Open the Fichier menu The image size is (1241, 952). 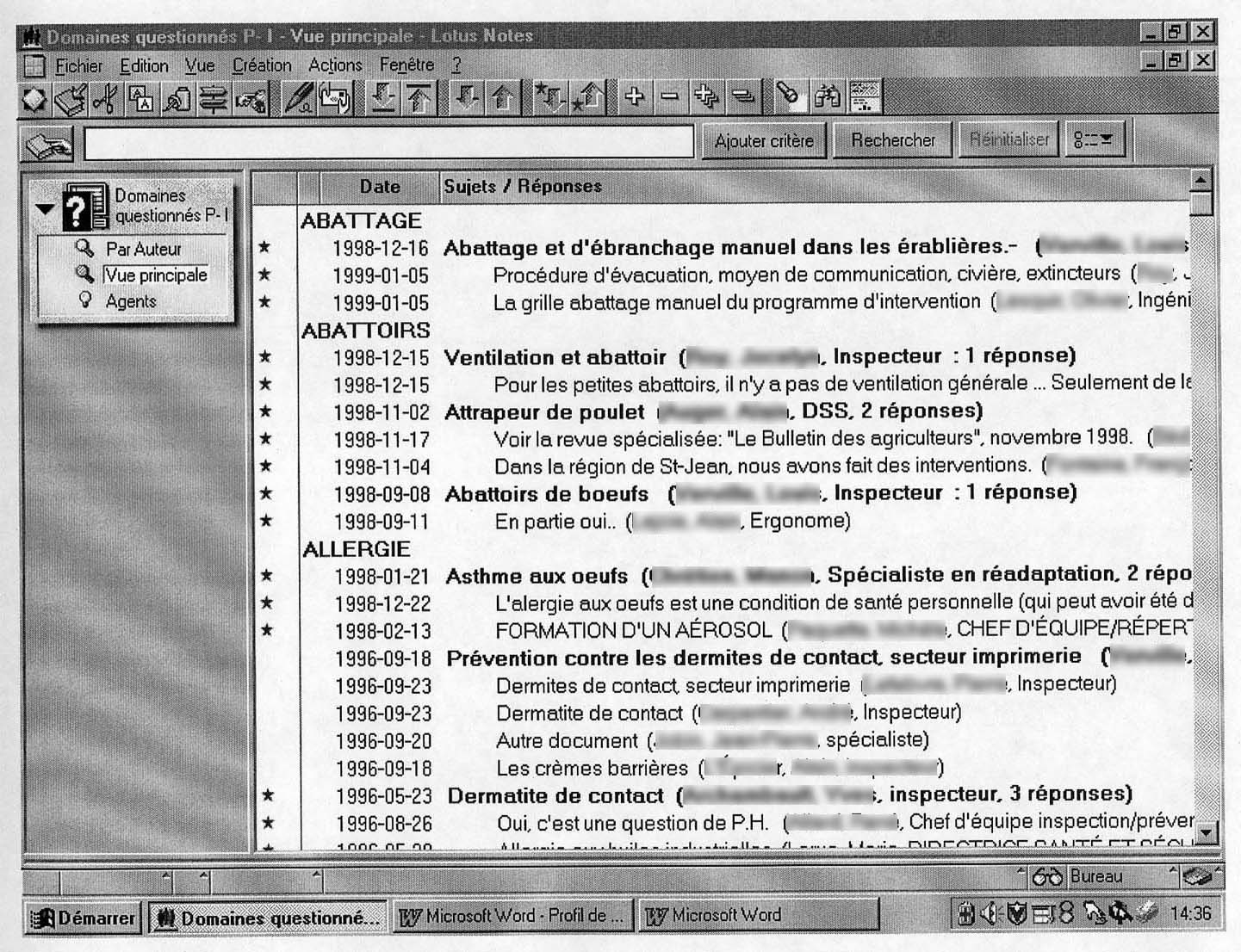[78, 65]
